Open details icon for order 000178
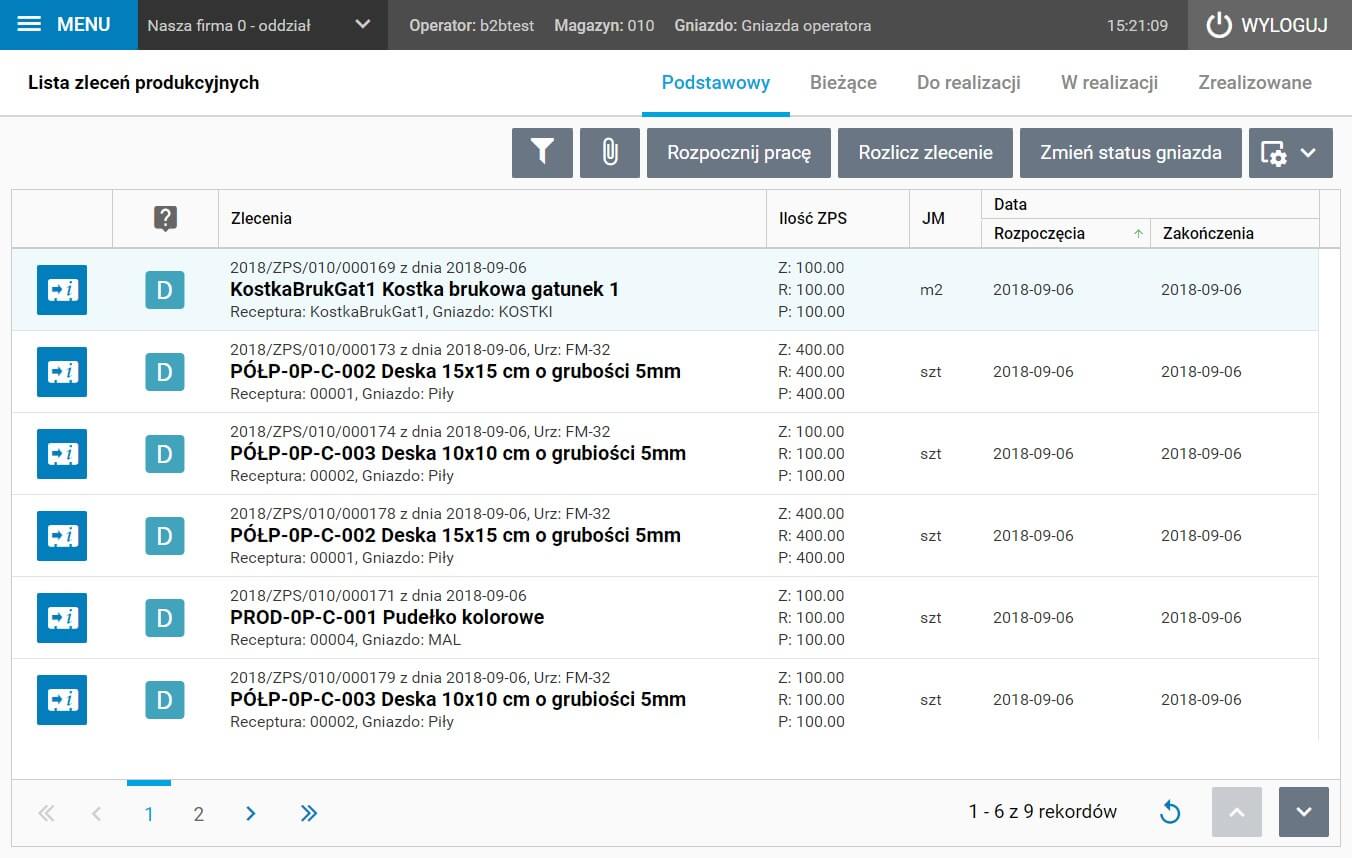This screenshot has width=1352, height=858. (62, 536)
